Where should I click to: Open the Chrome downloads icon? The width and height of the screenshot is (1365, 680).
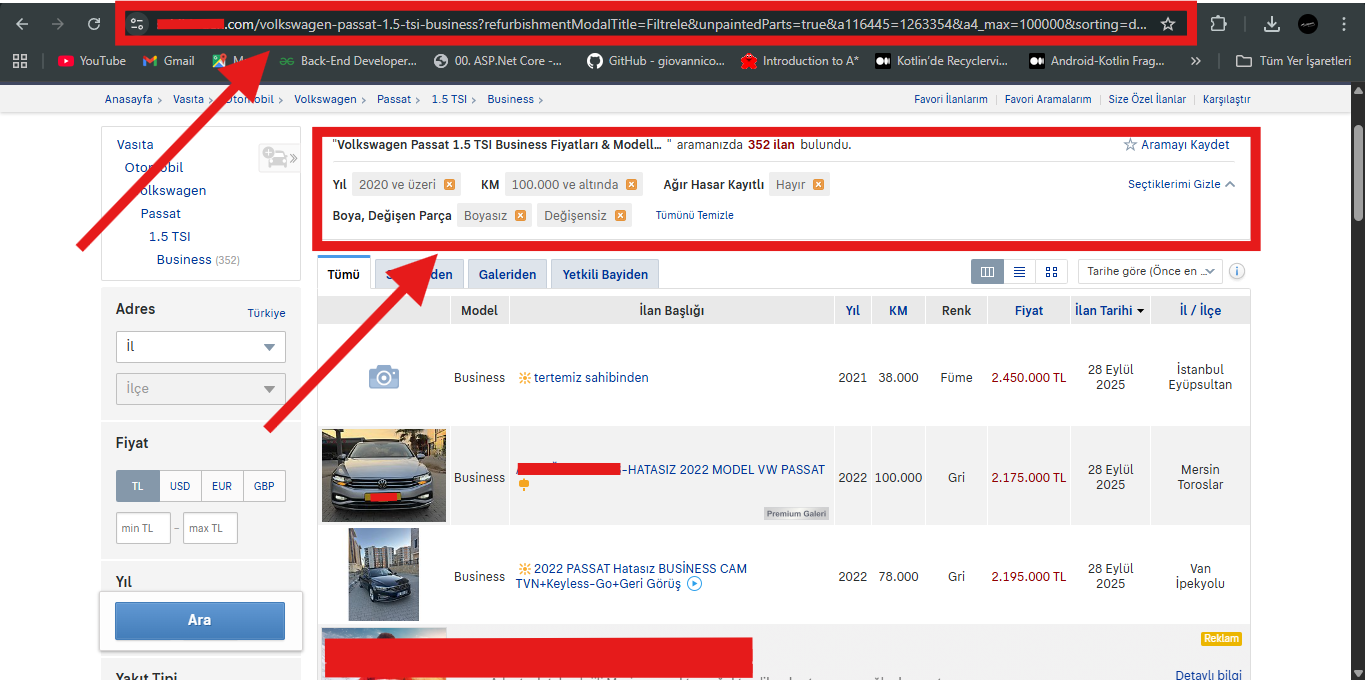[x=1271, y=24]
